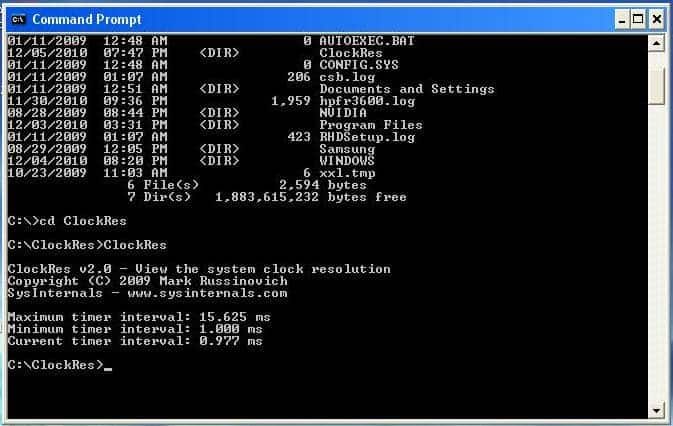
Task: Click the 2,594 bytes total
Action: point(323,185)
